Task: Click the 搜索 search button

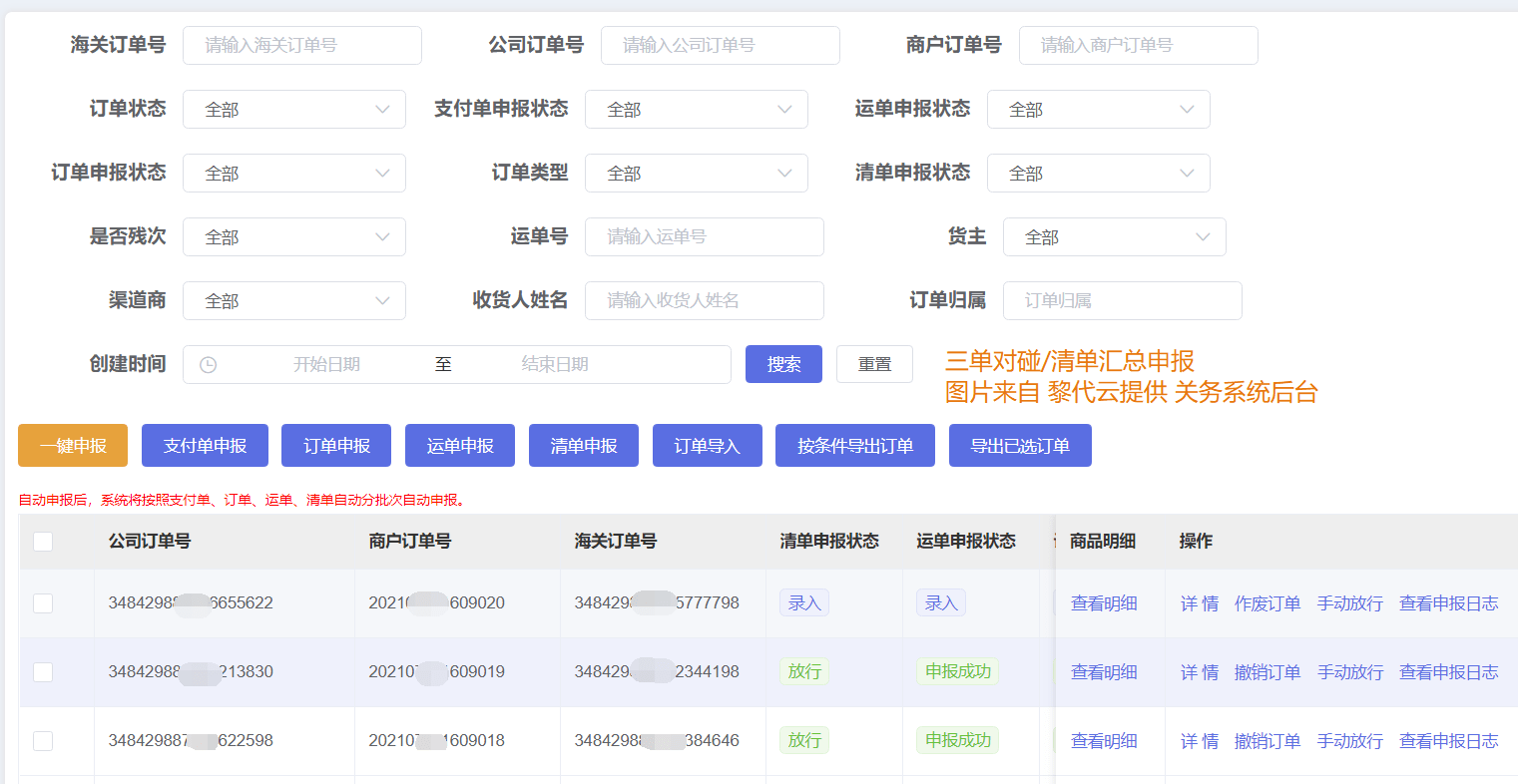Action: tap(783, 364)
